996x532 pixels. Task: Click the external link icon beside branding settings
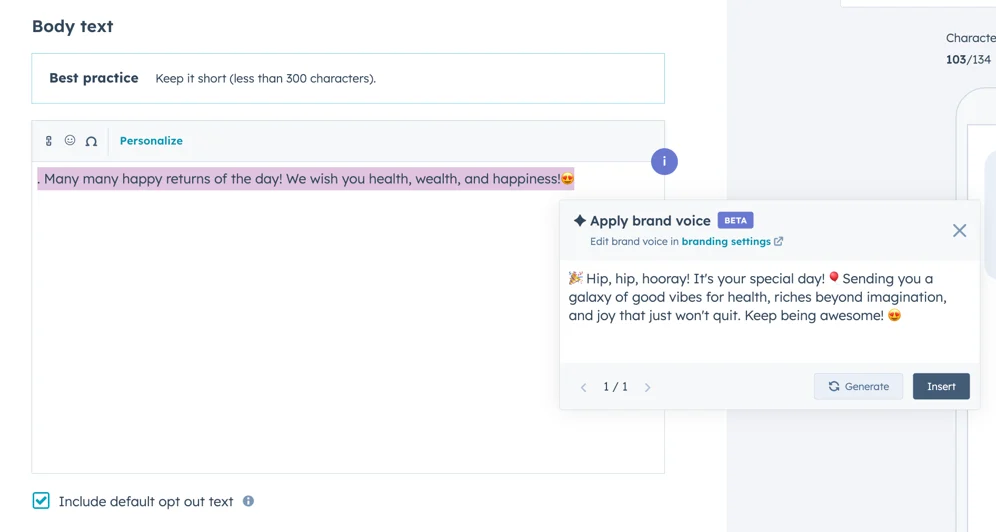click(x=779, y=241)
